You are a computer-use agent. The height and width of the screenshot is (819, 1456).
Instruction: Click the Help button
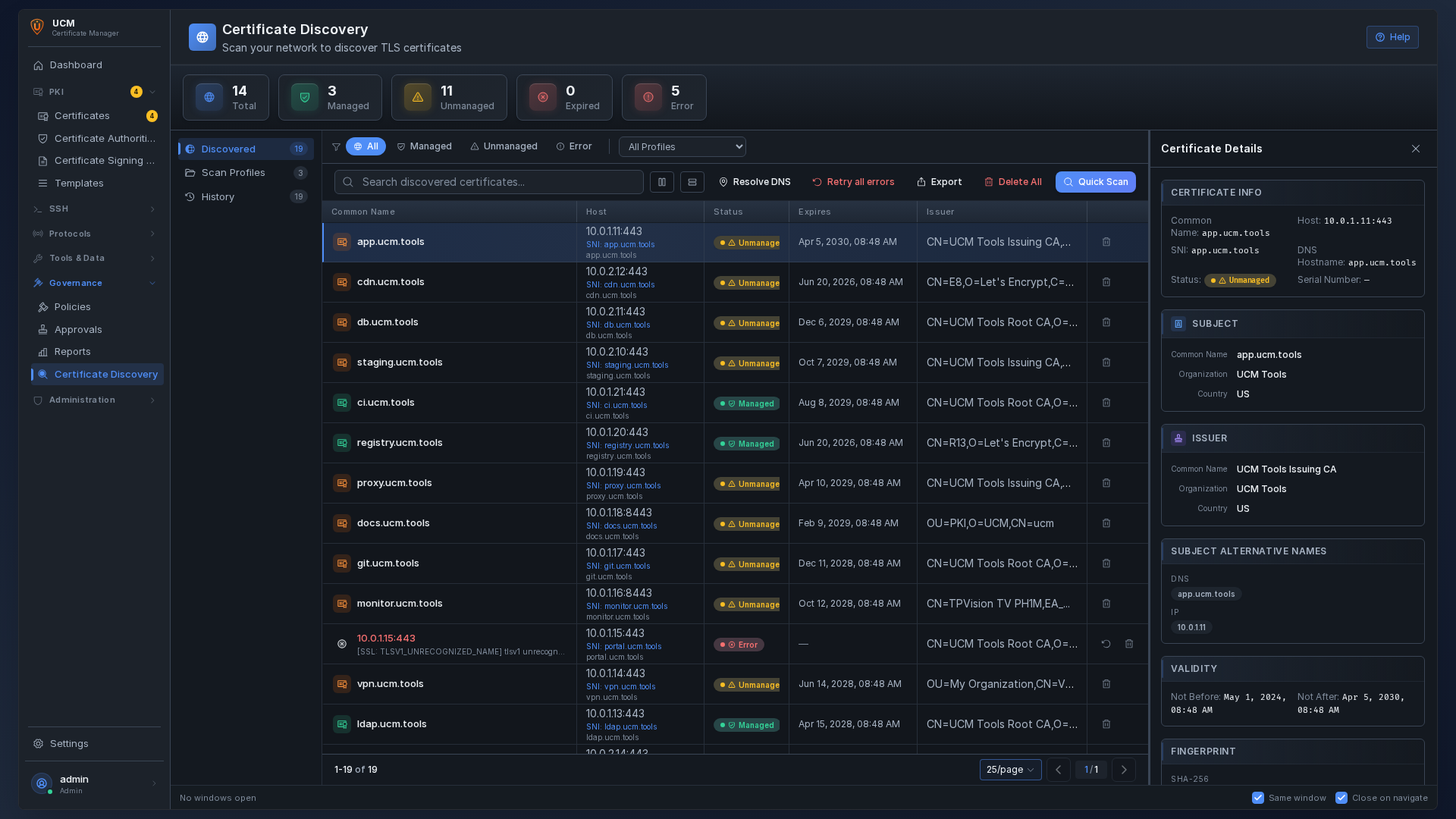point(1392,37)
